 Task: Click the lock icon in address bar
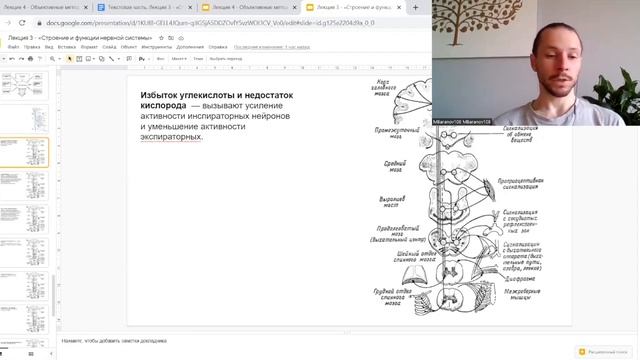39,23
